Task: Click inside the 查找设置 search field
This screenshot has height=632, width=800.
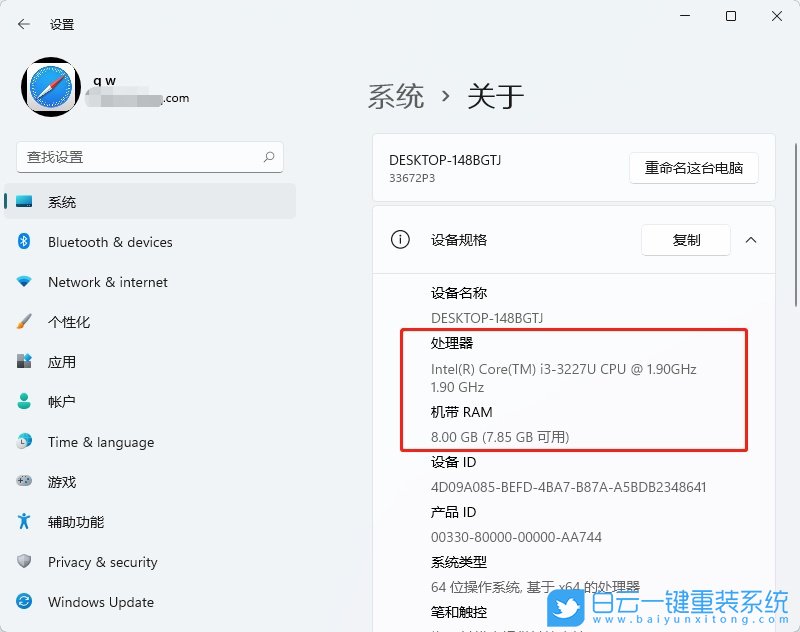Action: coord(150,157)
